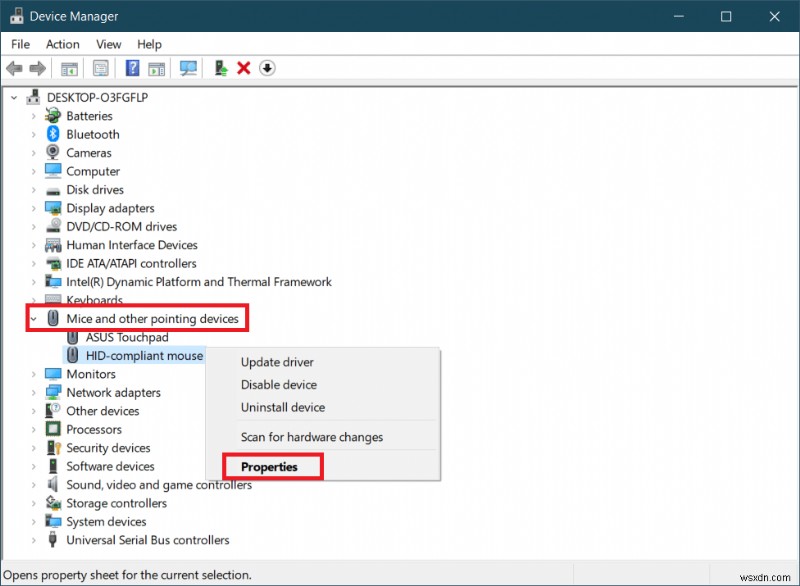Click the Monitors category icon
Image resolution: width=800 pixels, height=586 pixels.
[x=53, y=374]
